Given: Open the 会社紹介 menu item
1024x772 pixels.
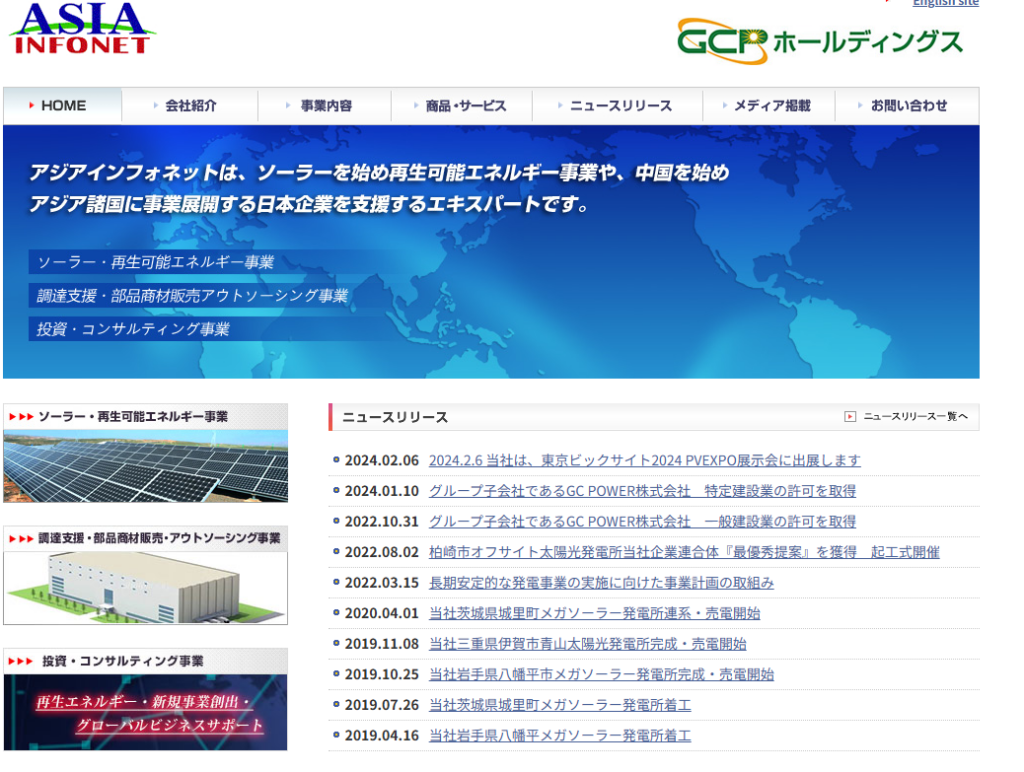Looking at the screenshot, I should click(x=190, y=105).
